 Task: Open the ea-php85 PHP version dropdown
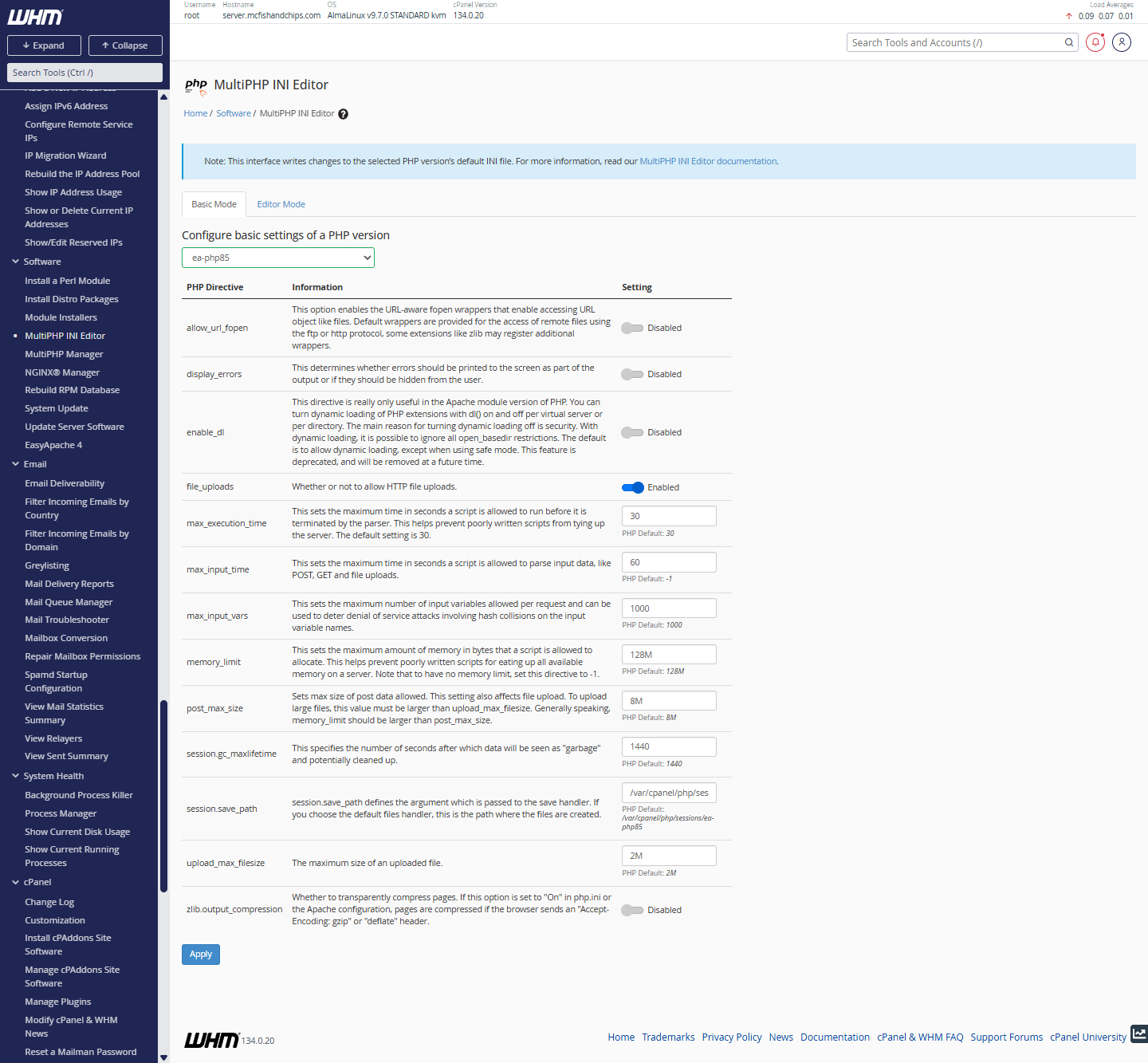click(278, 258)
